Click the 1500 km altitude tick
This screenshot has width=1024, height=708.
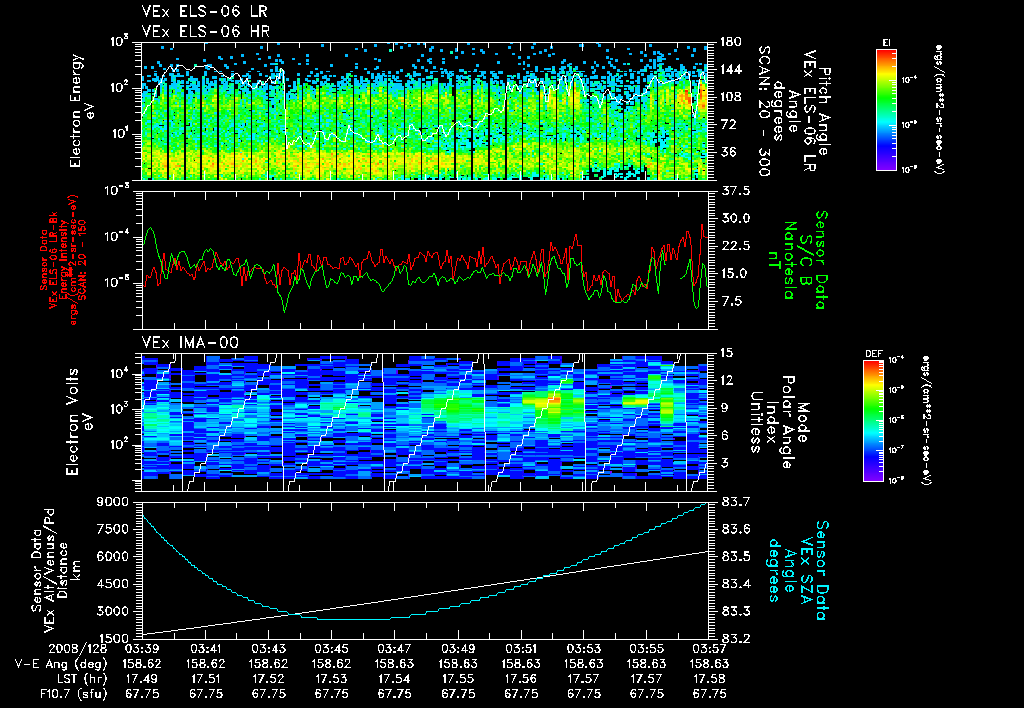[115, 638]
